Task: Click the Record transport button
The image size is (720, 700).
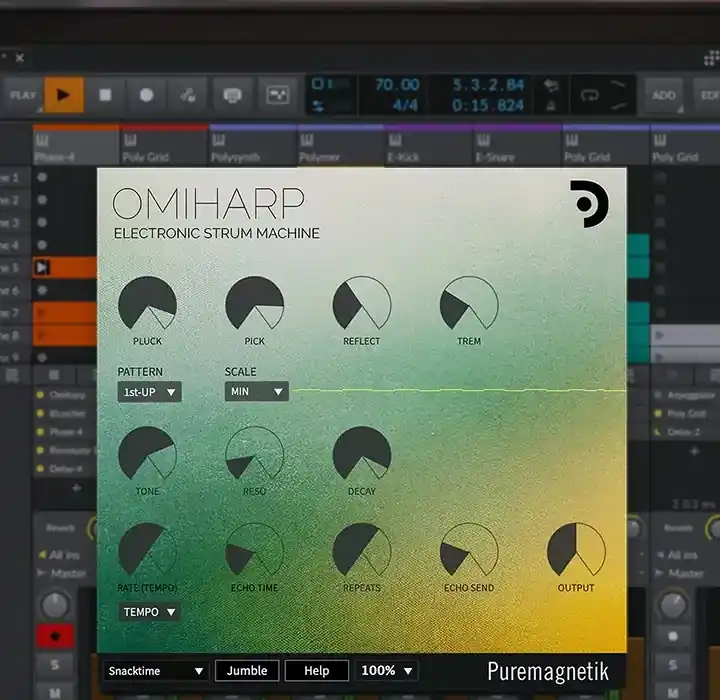Action: coord(146,95)
